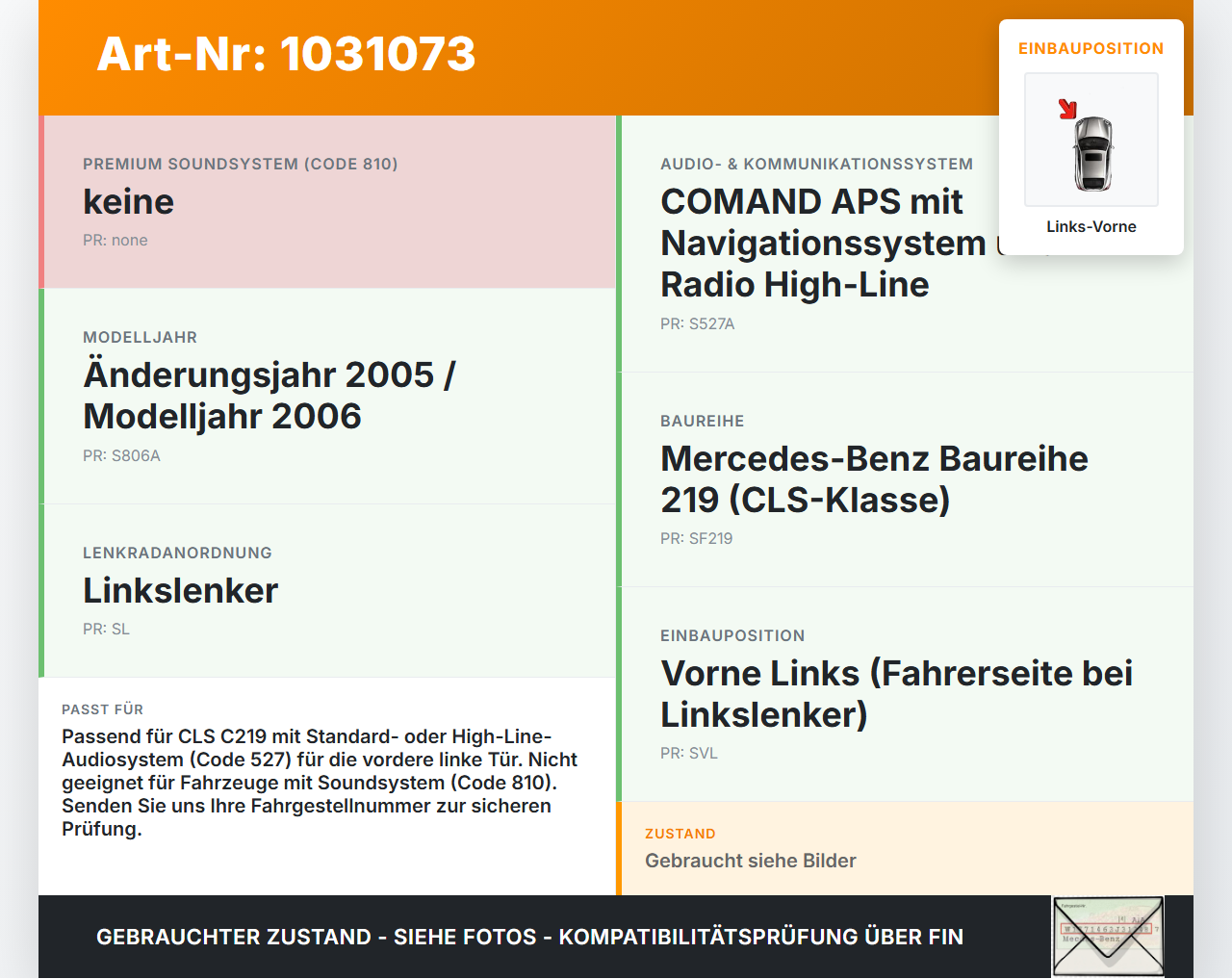Select 'Mercedes-Benz Baureihe 219 (CLS-Klasse)' value
This screenshot has width=1232, height=979.
pyautogui.click(x=874, y=478)
